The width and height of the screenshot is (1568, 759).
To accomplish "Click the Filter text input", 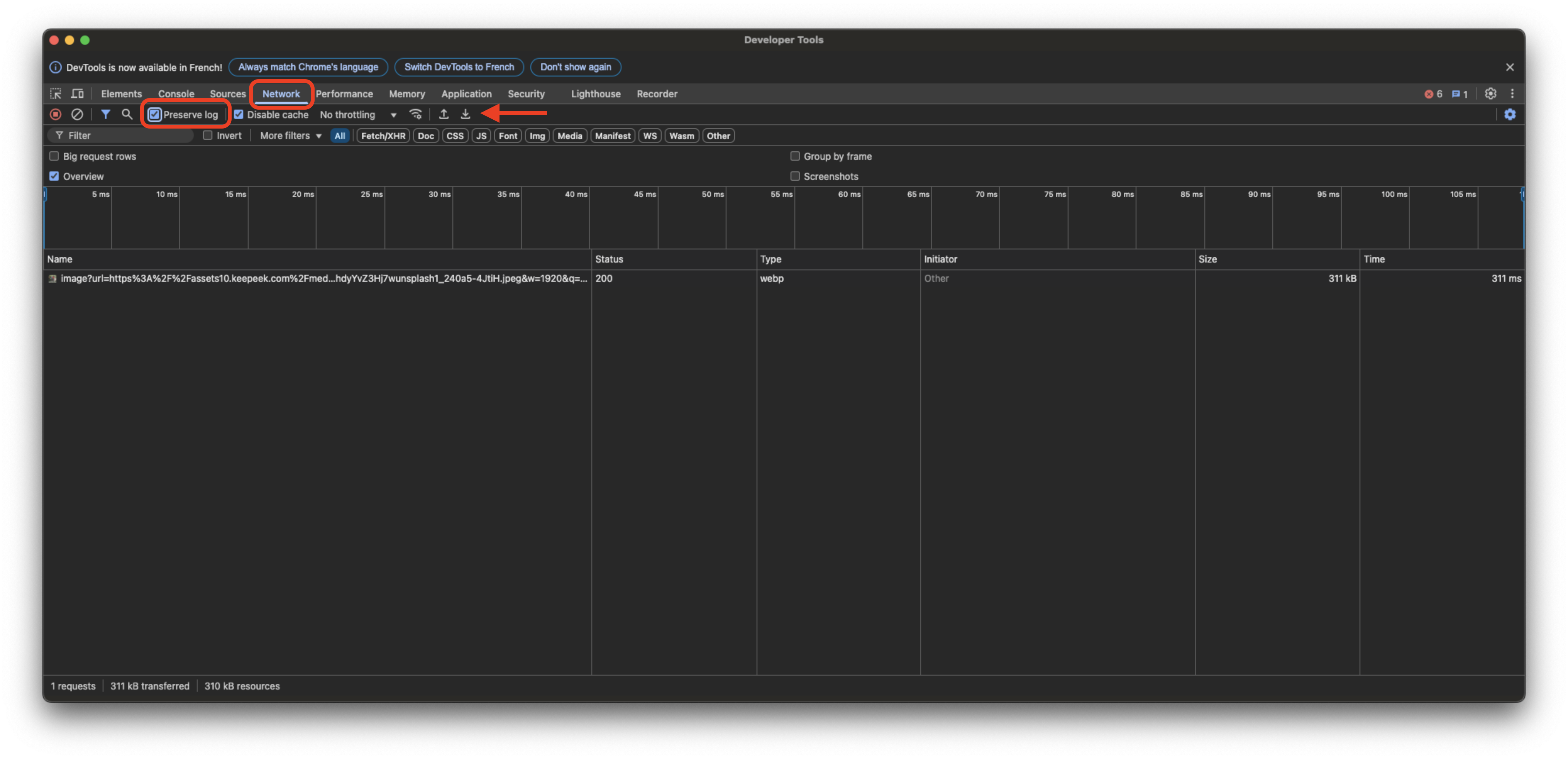I will click(x=121, y=136).
